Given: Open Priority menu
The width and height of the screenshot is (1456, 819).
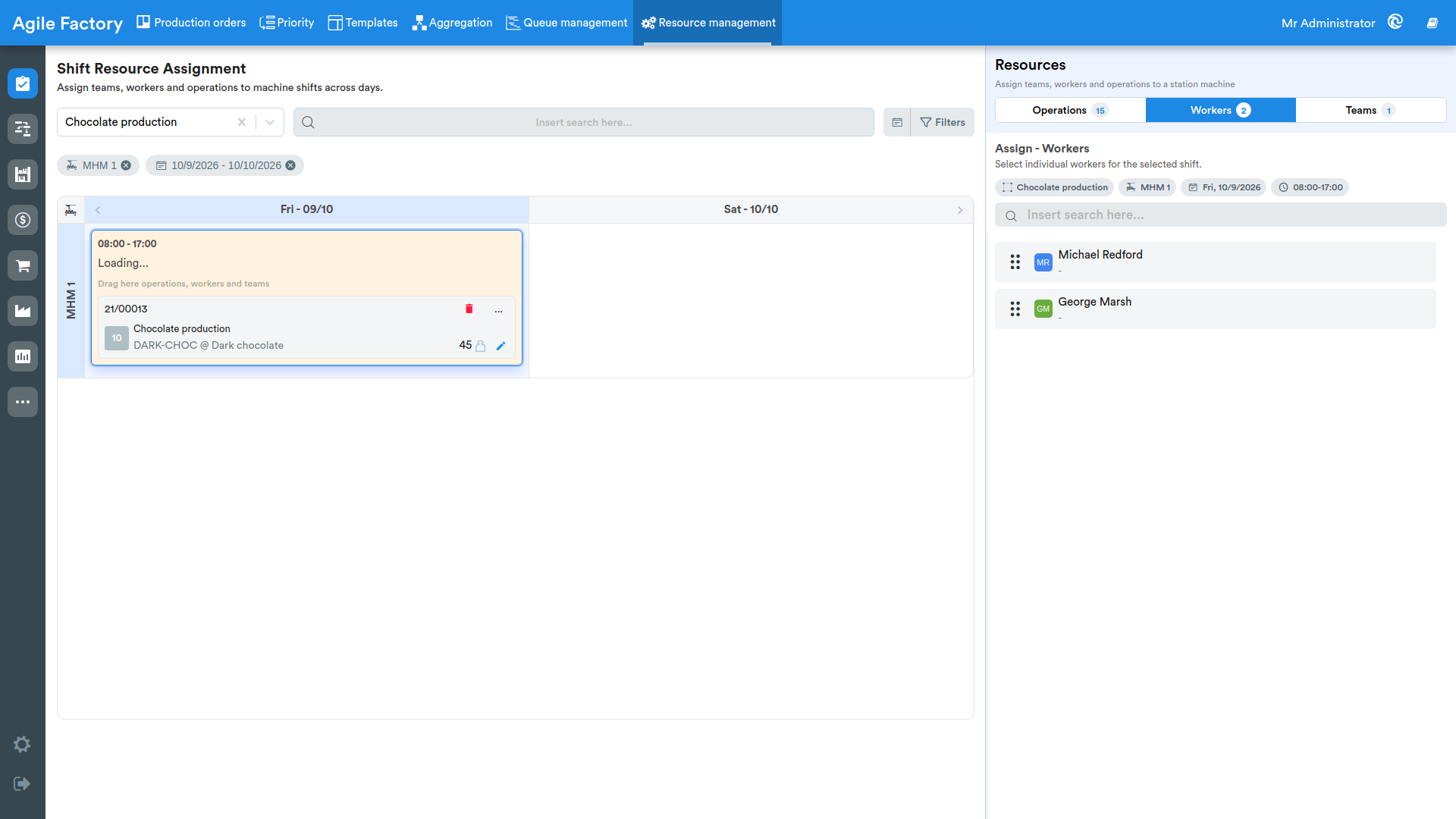Looking at the screenshot, I should (x=287, y=23).
